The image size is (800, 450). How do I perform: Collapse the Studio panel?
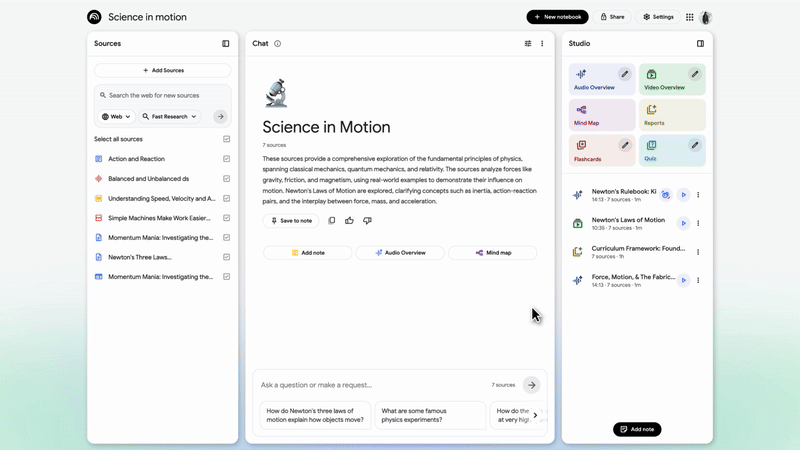click(700, 44)
